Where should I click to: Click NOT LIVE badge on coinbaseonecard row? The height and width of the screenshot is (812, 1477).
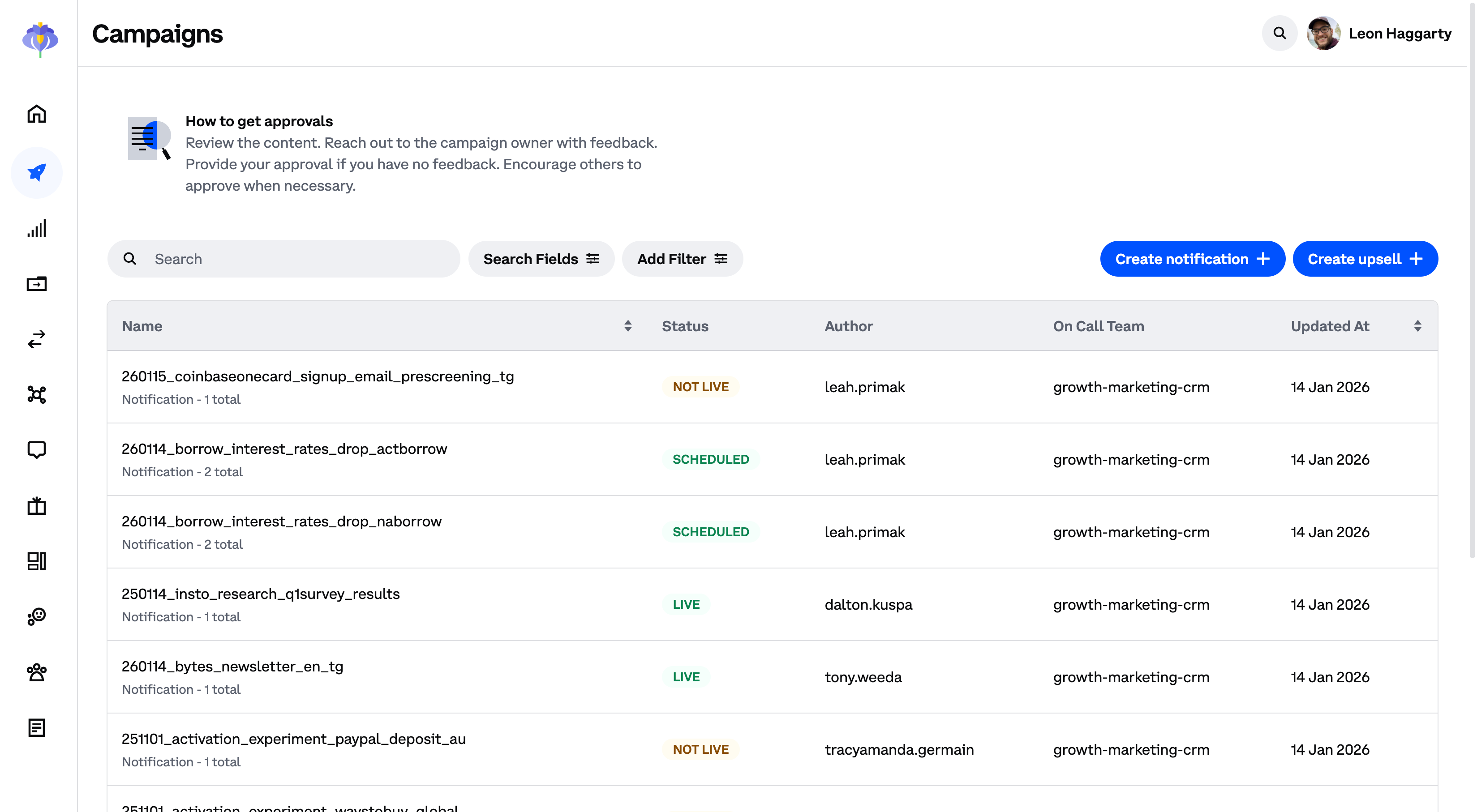pos(701,387)
